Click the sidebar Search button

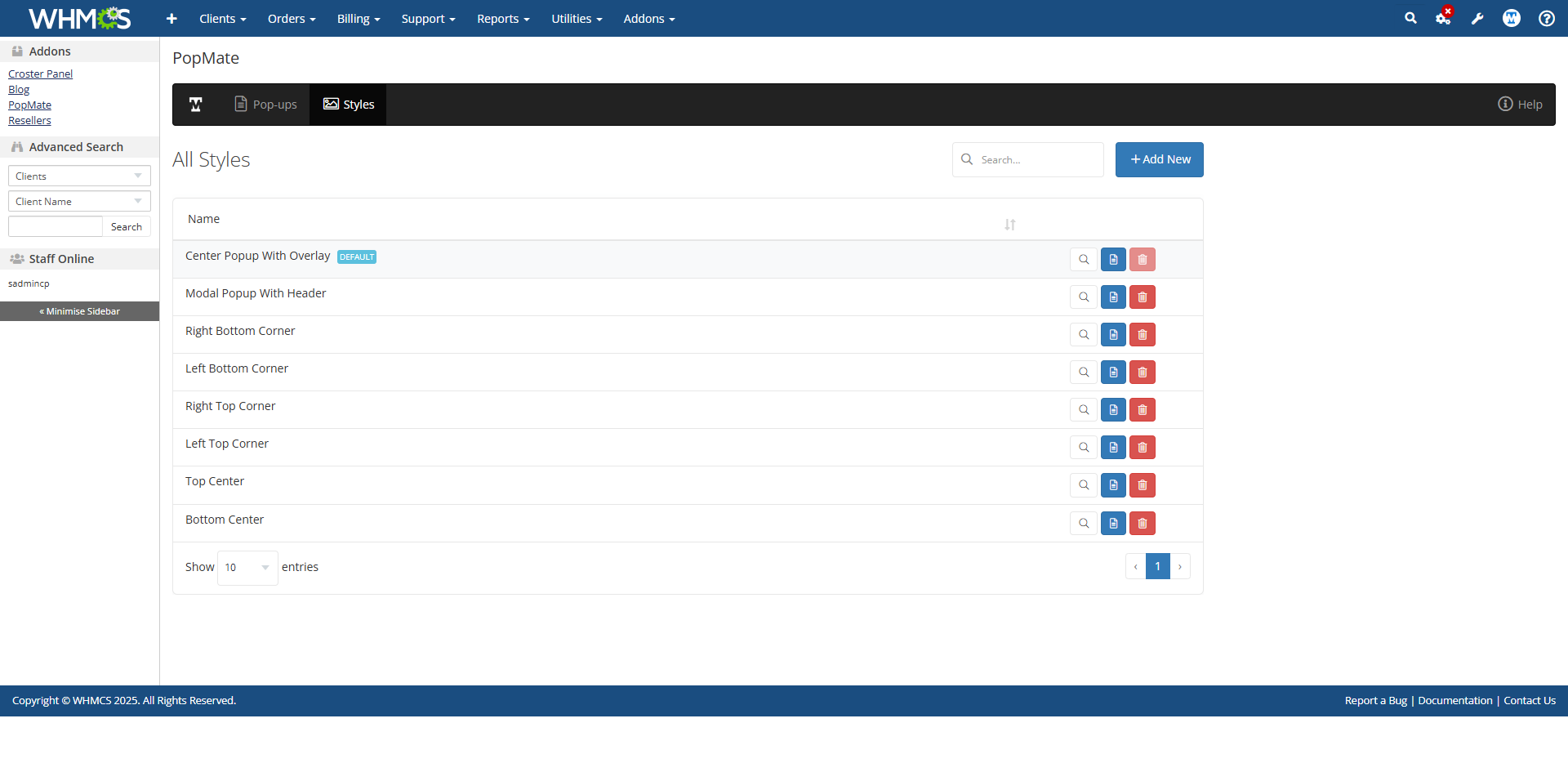[x=127, y=226]
